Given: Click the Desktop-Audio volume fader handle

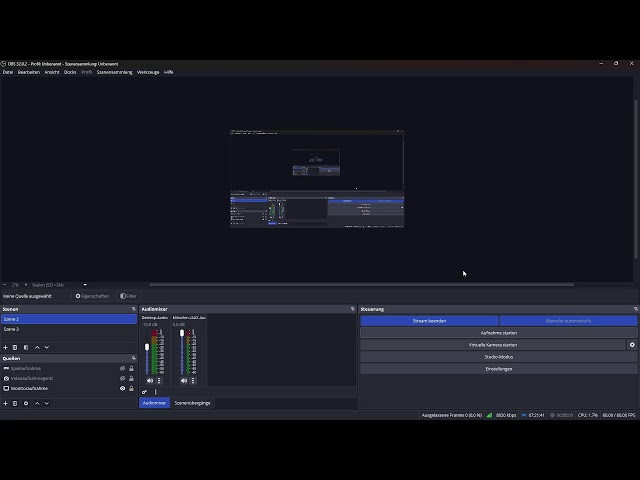Looking at the screenshot, I should coord(147,347).
